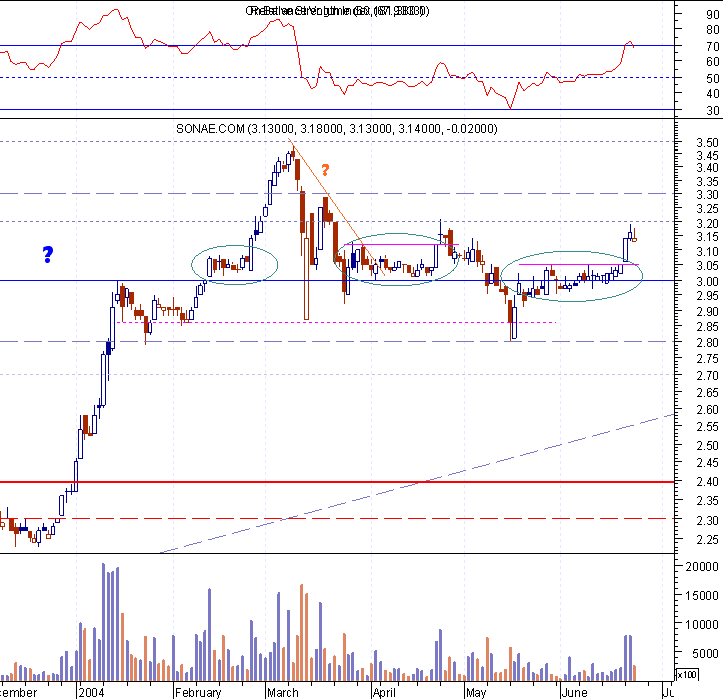Click the May date axis label

coord(476,693)
